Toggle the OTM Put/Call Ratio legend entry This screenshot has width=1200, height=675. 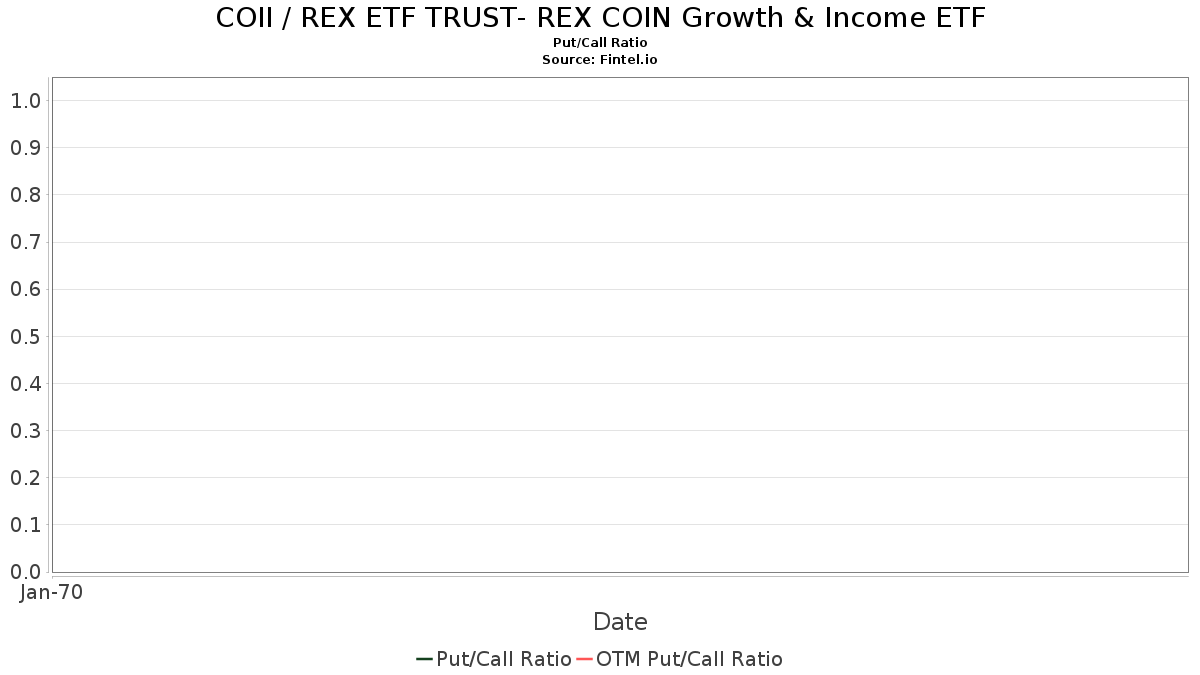pos(680,659)
